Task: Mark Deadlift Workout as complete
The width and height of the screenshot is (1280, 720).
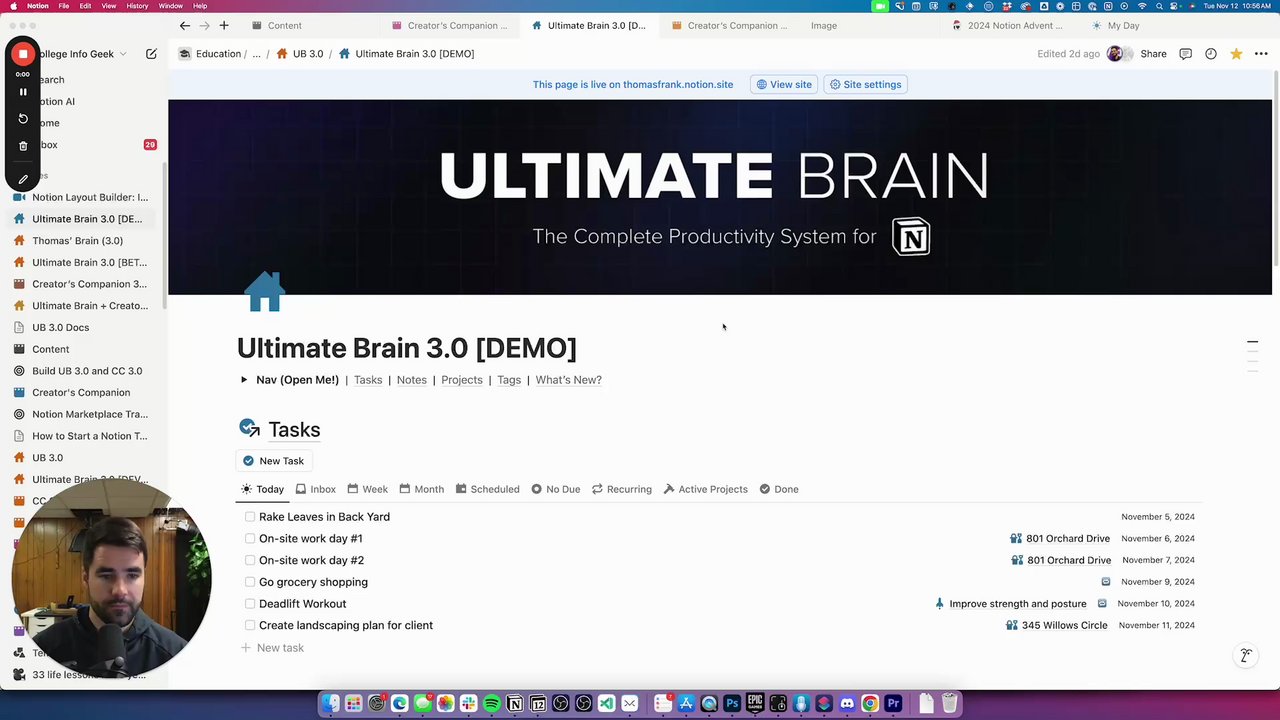Action: click(x=250, y=604)
